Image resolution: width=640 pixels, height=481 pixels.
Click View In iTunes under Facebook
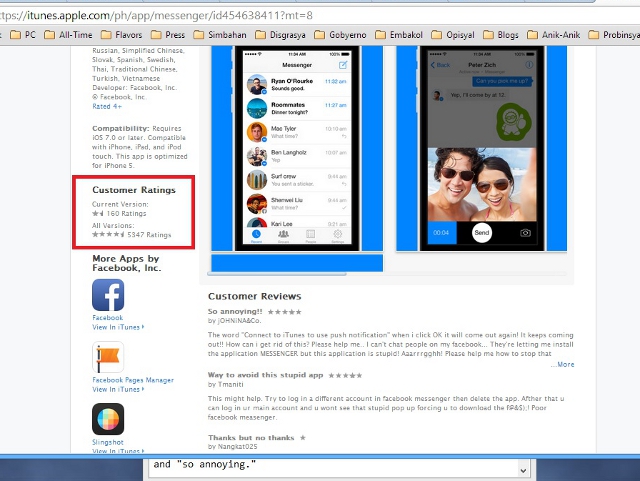click(x=118, y=327)
